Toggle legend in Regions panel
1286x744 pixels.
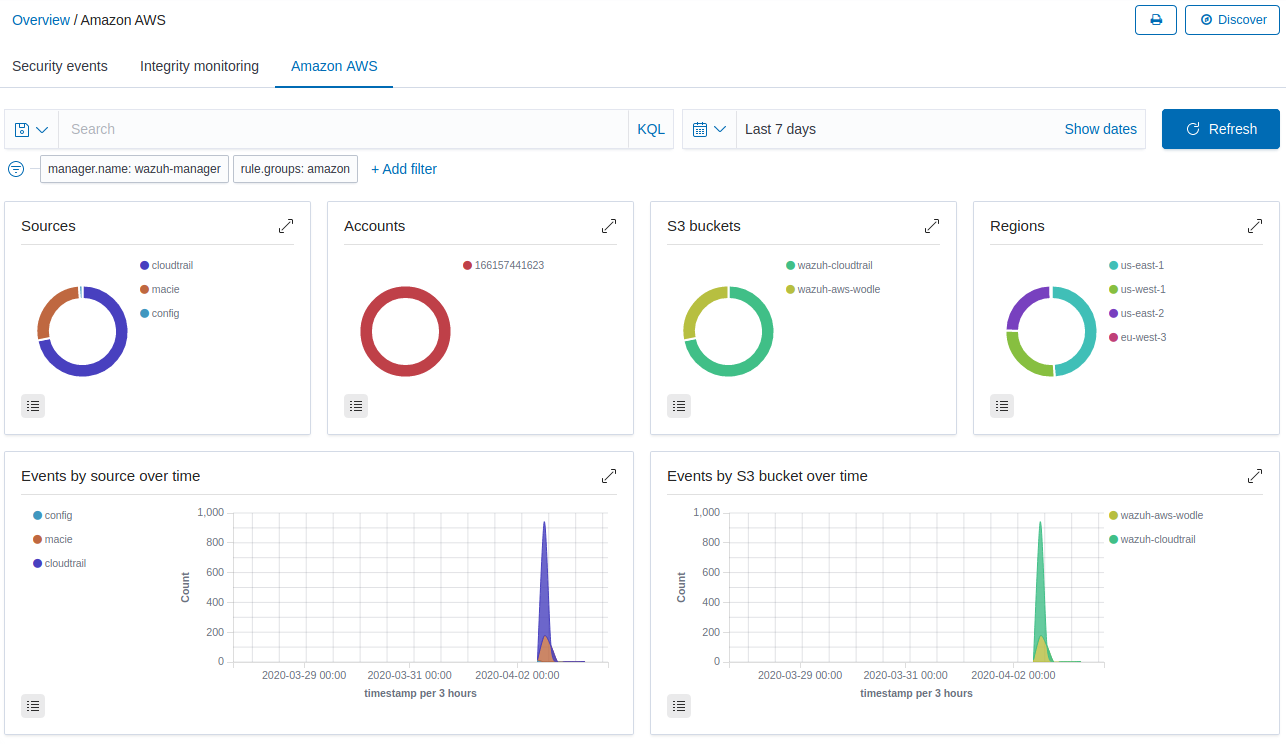tap(1002, 405)
